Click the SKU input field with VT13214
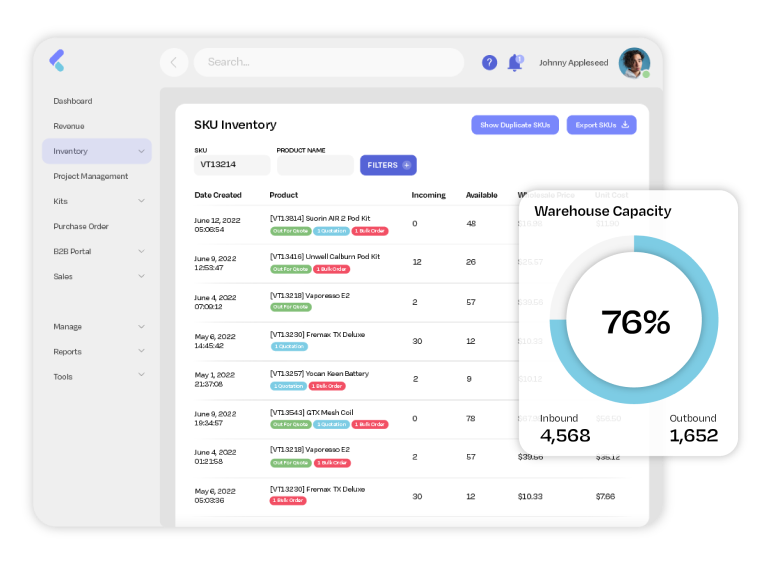The height and width of the screenshot is (564, 763). (232, 165)
